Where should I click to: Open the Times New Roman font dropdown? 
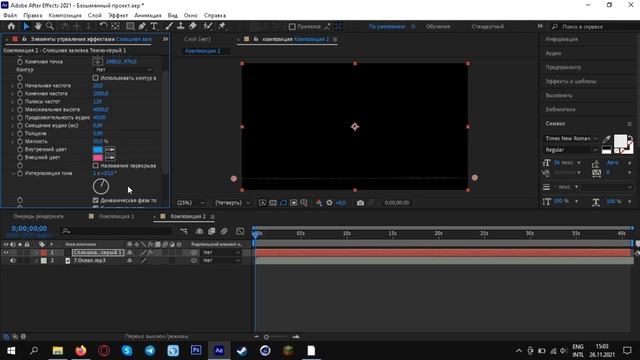571,139
